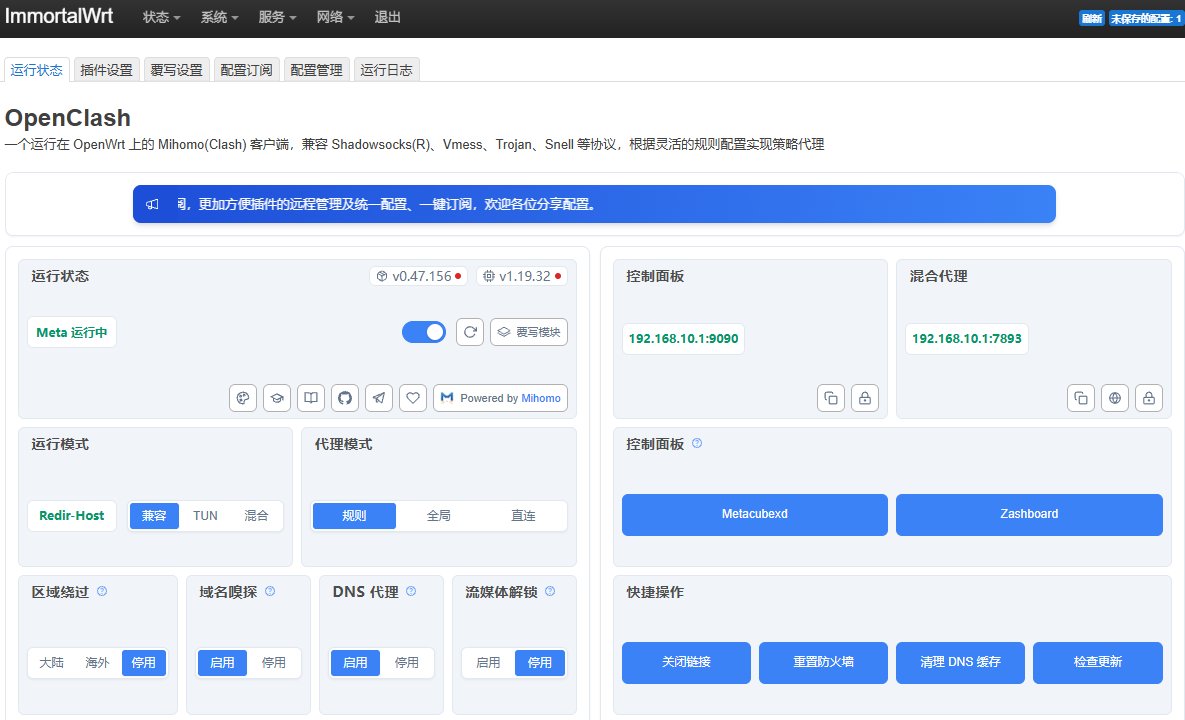Select 全局 proxy mode
The height and width of the screenshot is (720, 1185).
[438, 515]
